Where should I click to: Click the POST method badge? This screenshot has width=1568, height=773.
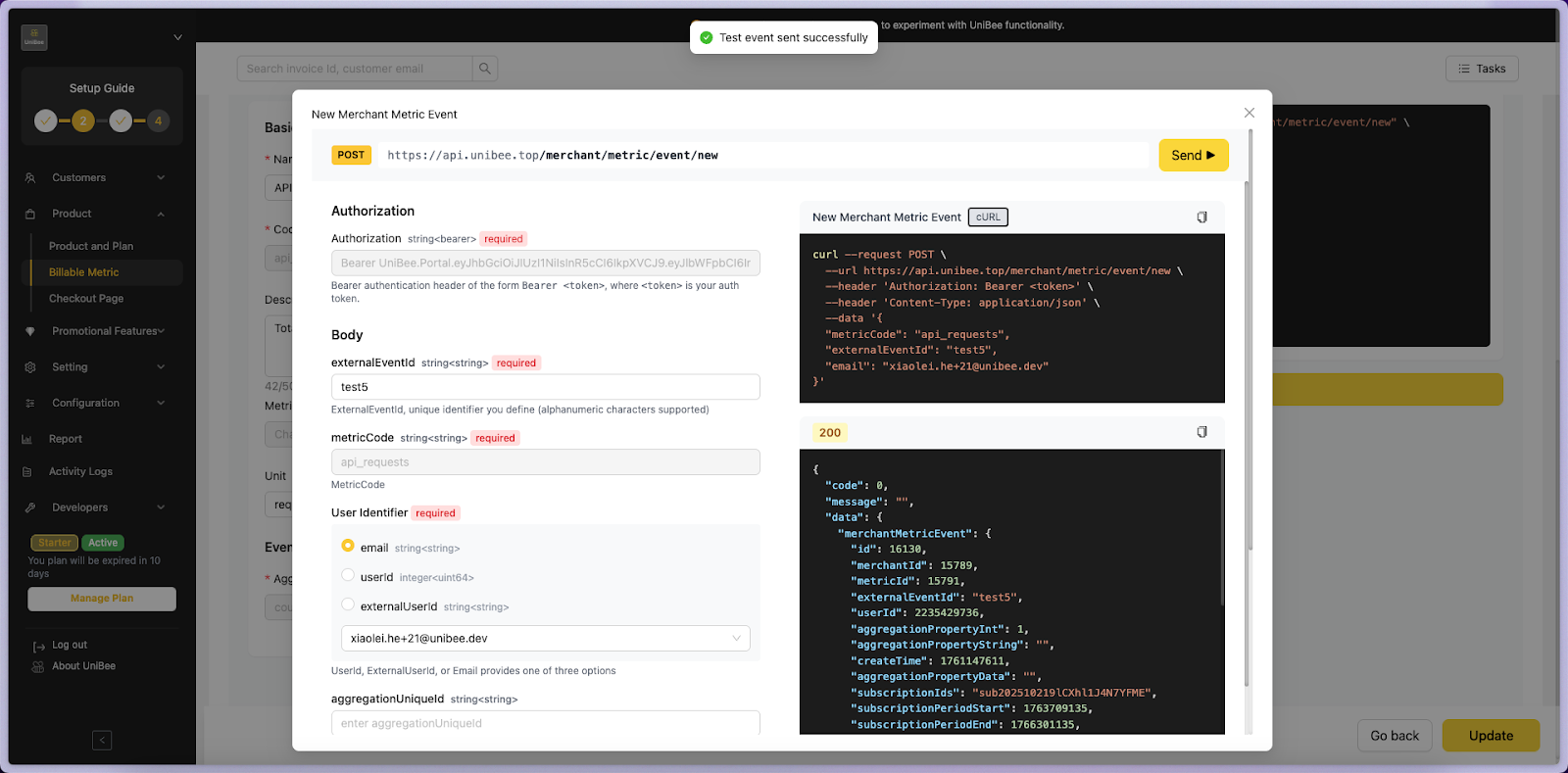click(x=351, y=155)
